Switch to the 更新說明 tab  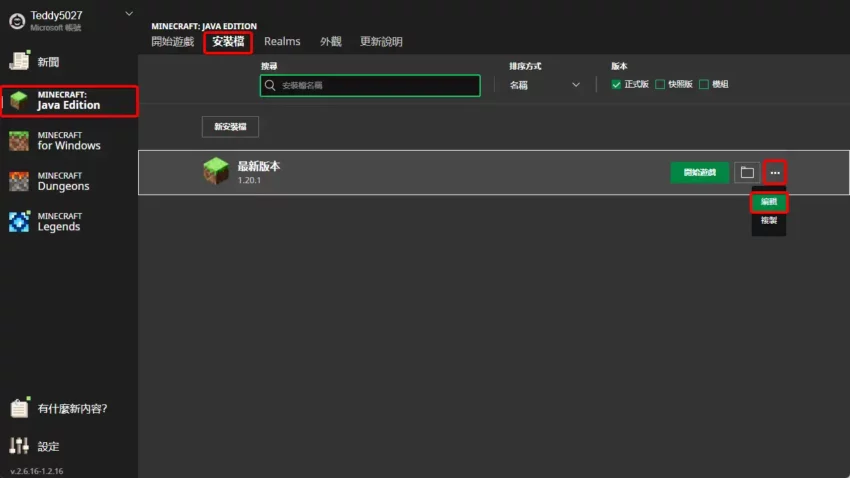[x=381, y=42]
